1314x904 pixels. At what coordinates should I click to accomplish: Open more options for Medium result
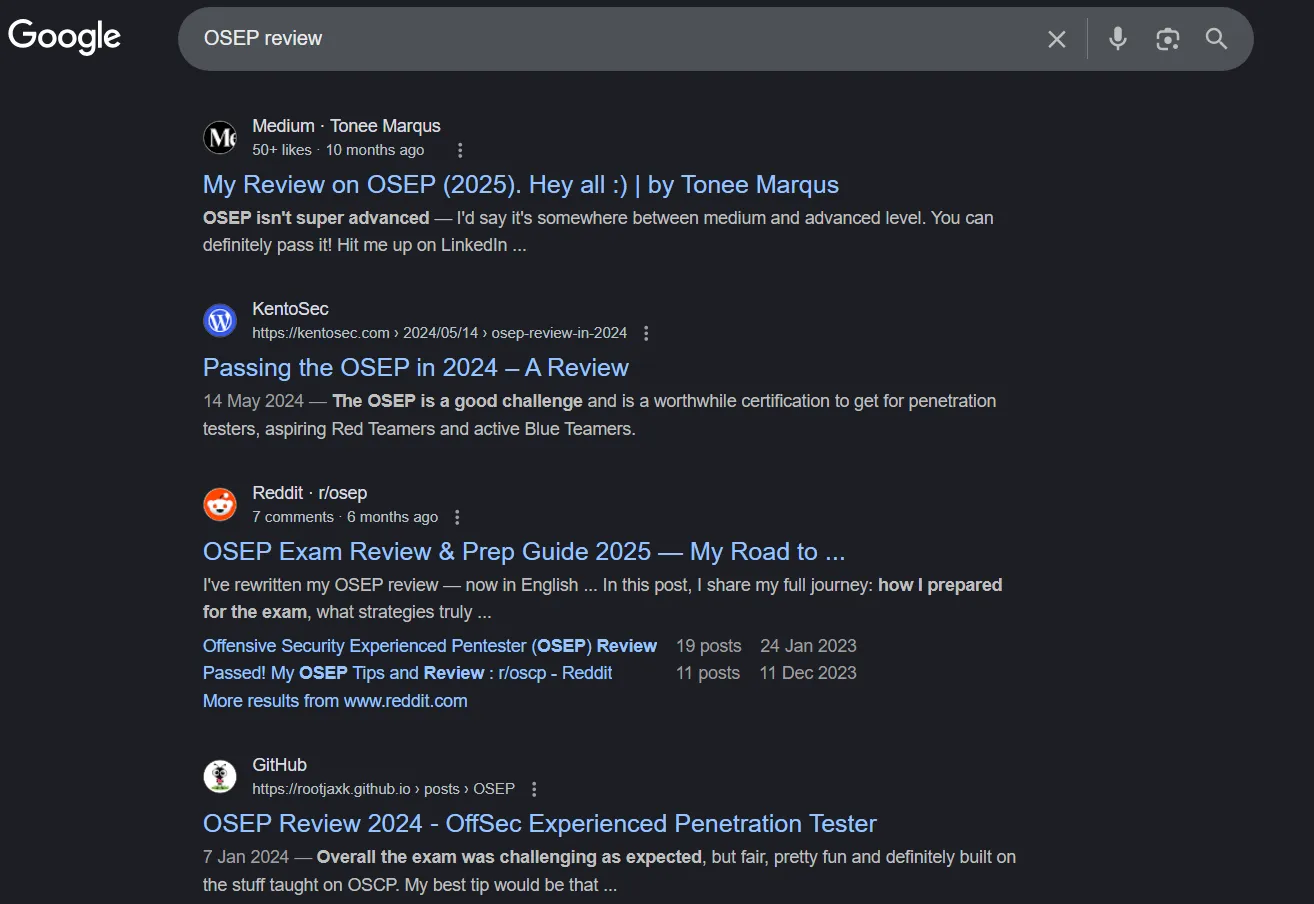pyautogui.click(x=460, y=150)
